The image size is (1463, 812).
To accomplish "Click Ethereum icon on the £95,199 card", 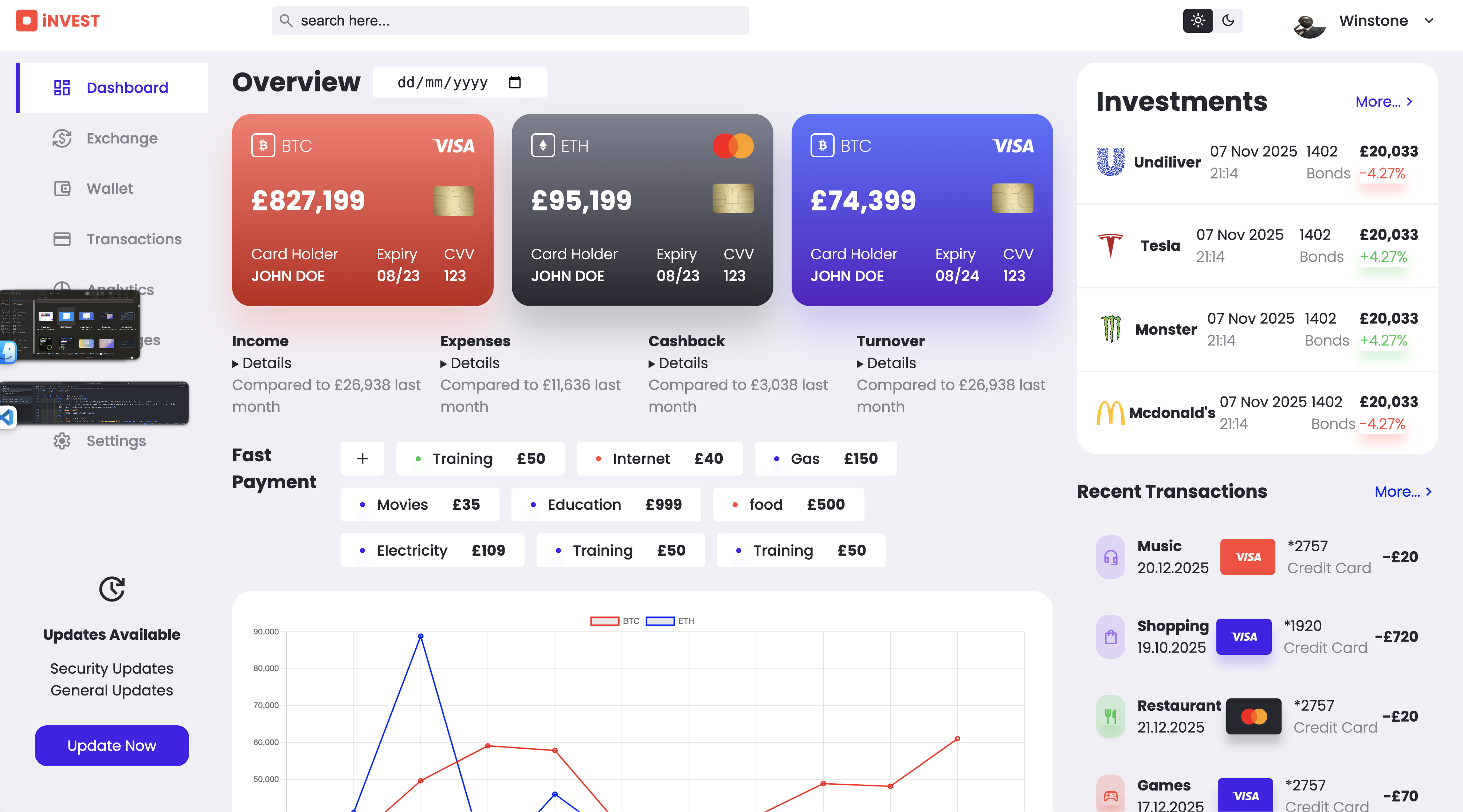I will pyautogui.click(x=542, y=145).
